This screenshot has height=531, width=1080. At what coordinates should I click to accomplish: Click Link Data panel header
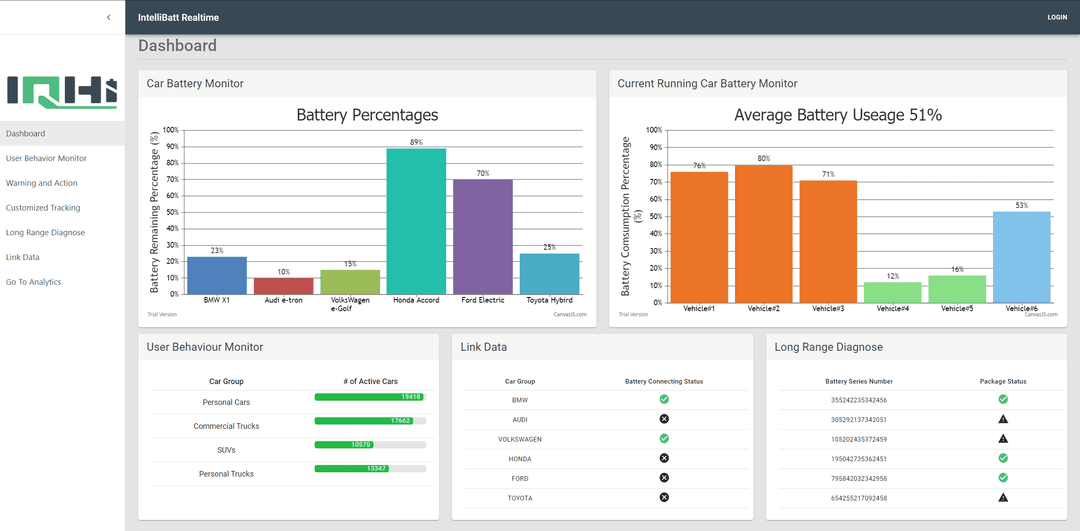click(602, 347)
